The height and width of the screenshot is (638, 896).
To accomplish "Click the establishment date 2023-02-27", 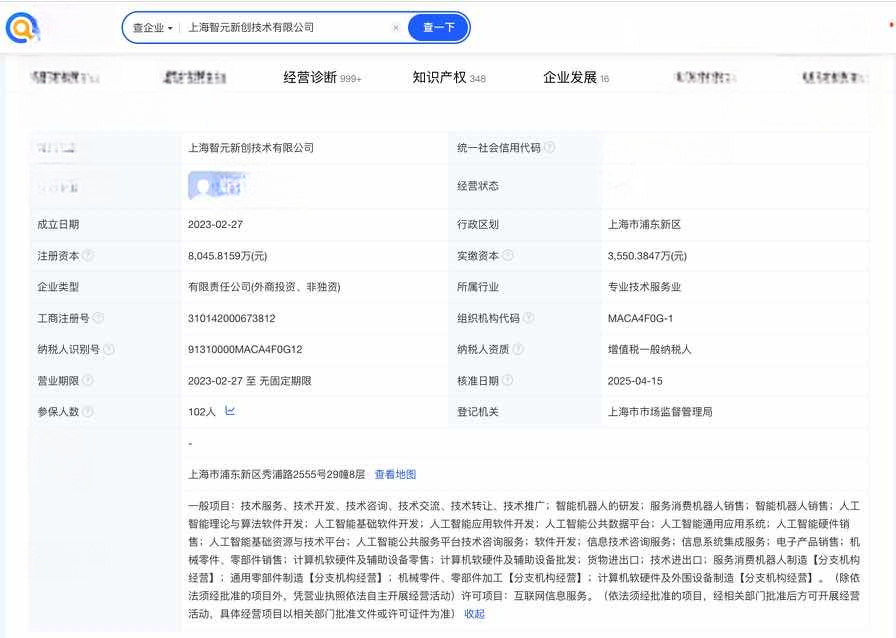I will [x=215, y=225].
